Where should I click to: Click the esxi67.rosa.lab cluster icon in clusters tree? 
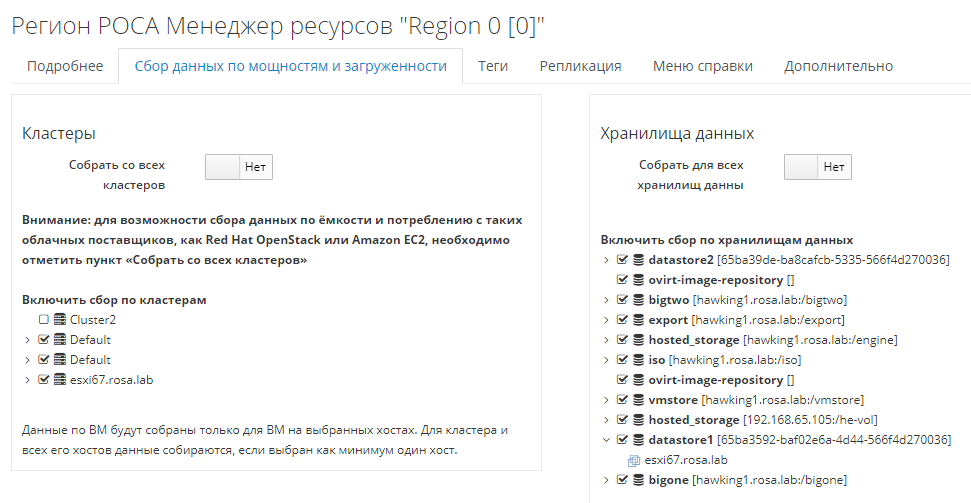coord(59,380)
